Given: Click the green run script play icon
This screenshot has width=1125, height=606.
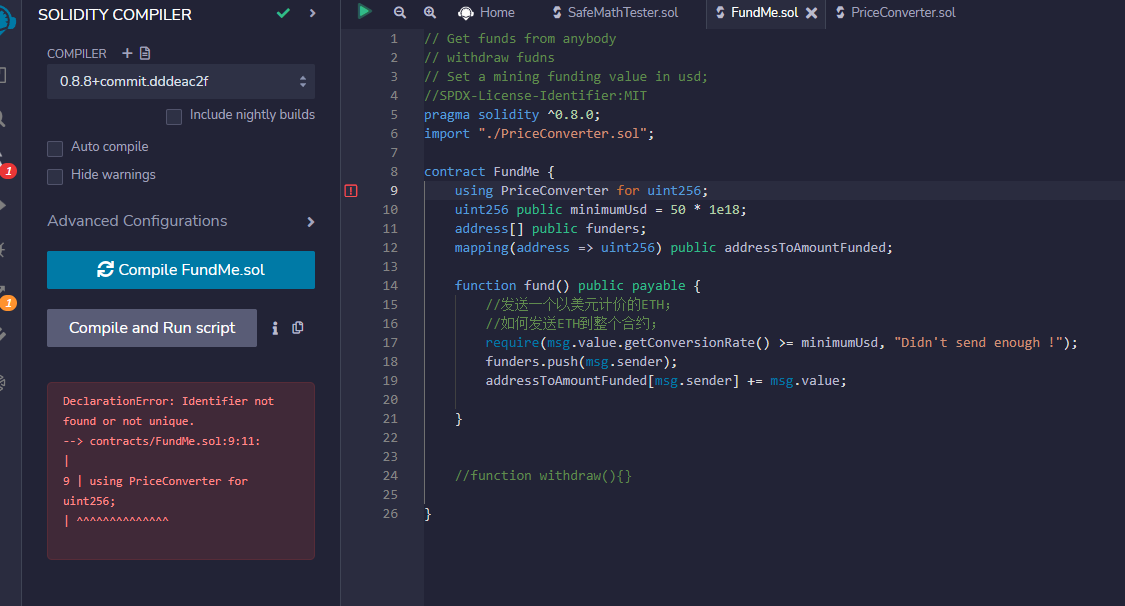Looking at the screenshot, I should click(x=364, y=11).
